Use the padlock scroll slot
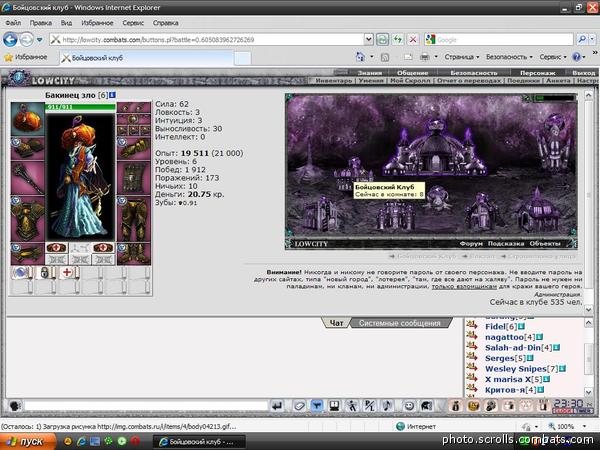The width and height of the screenshot is (600, 450). tap(45, 273)
